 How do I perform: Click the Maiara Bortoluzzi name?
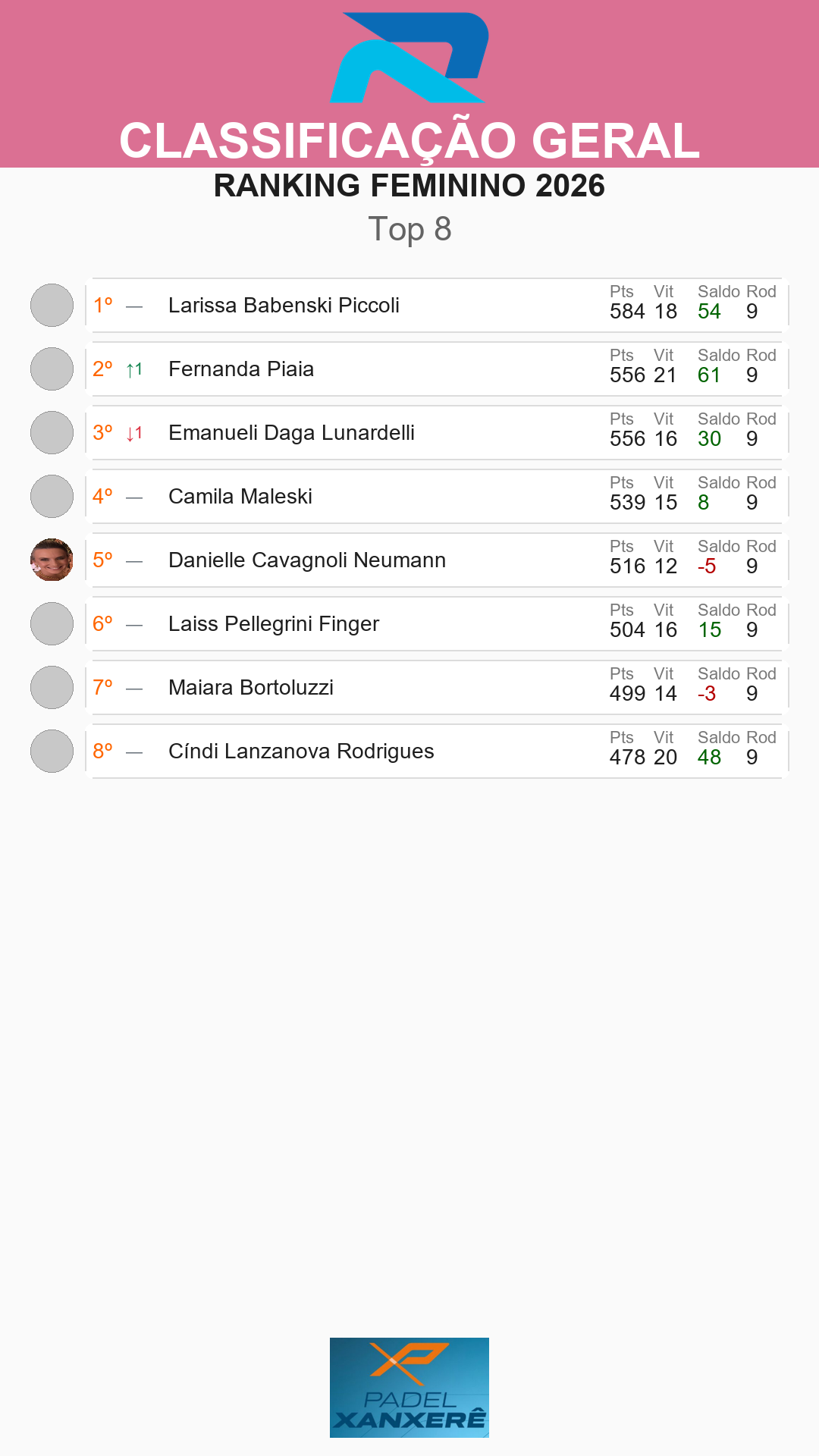[251, 688]
